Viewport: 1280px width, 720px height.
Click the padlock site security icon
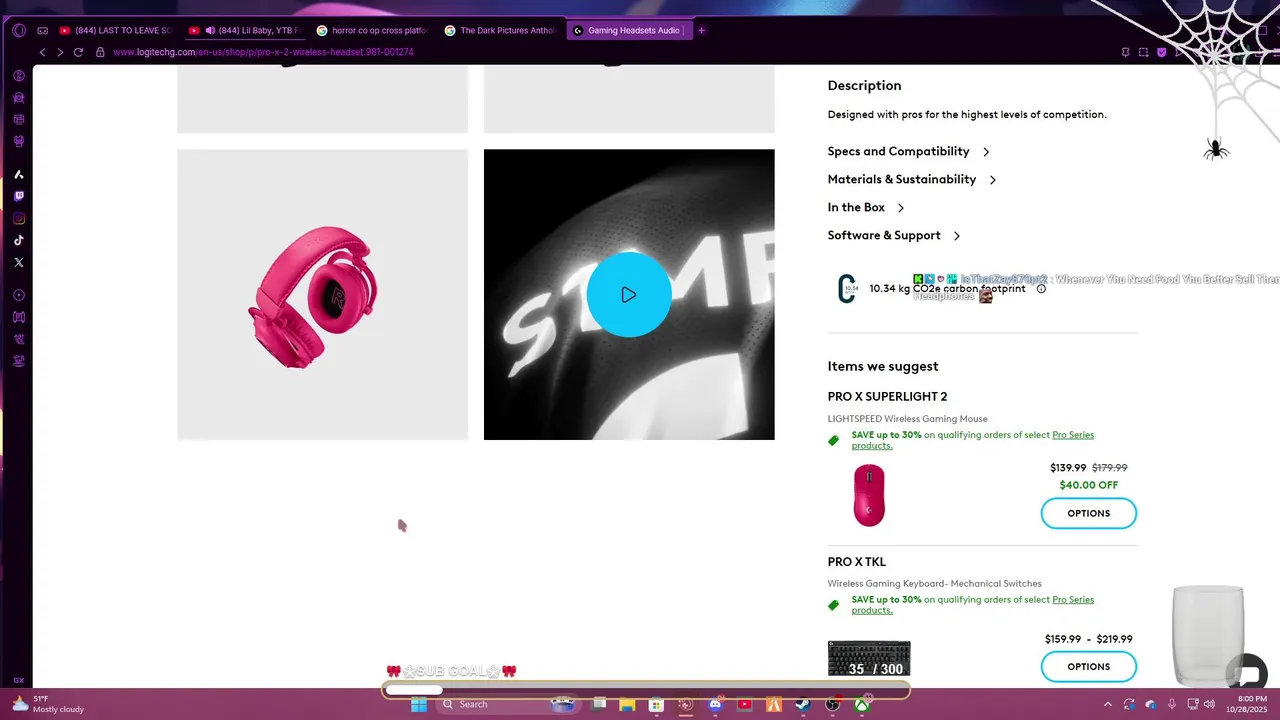pos(100,52)
